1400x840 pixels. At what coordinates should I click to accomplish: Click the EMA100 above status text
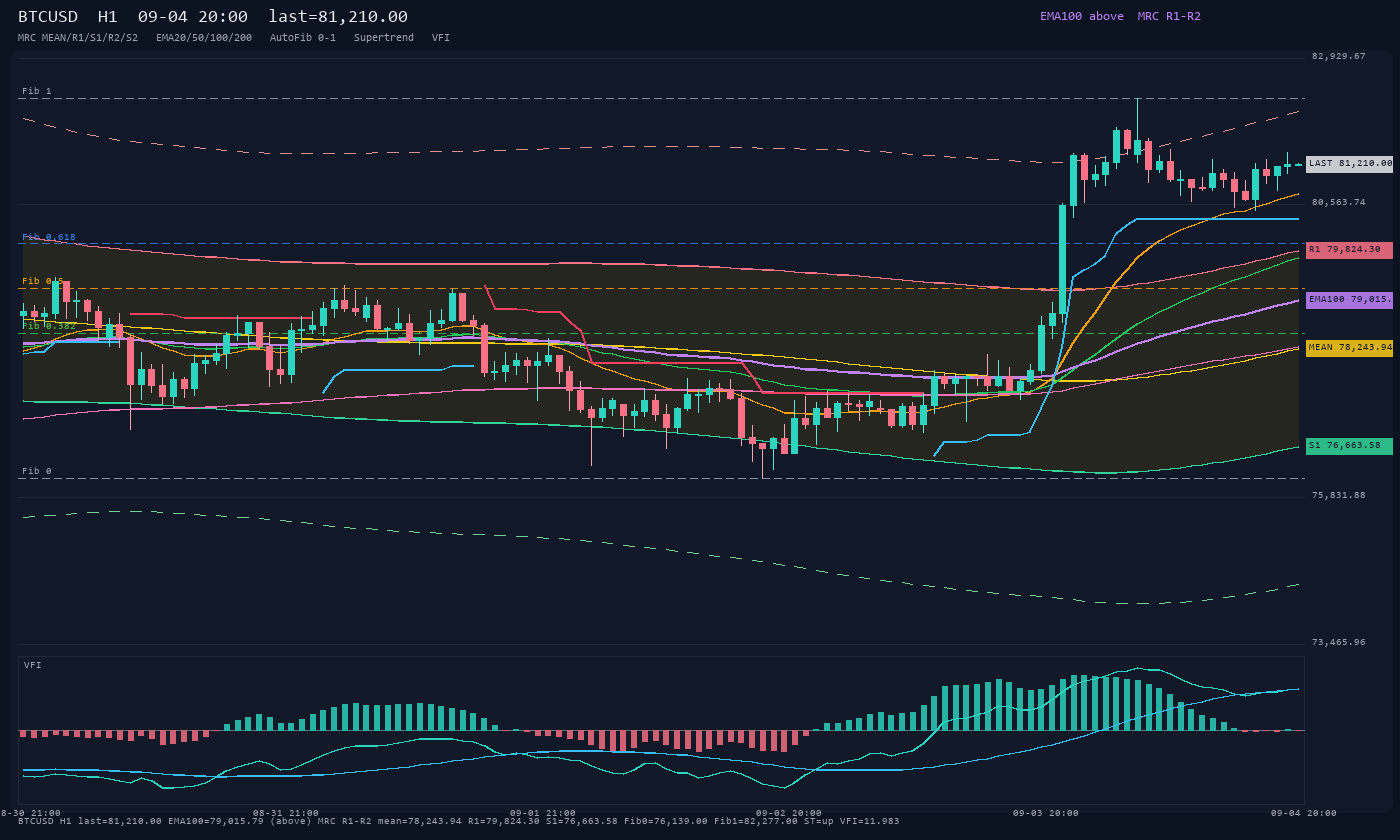tap(1081, 16)
